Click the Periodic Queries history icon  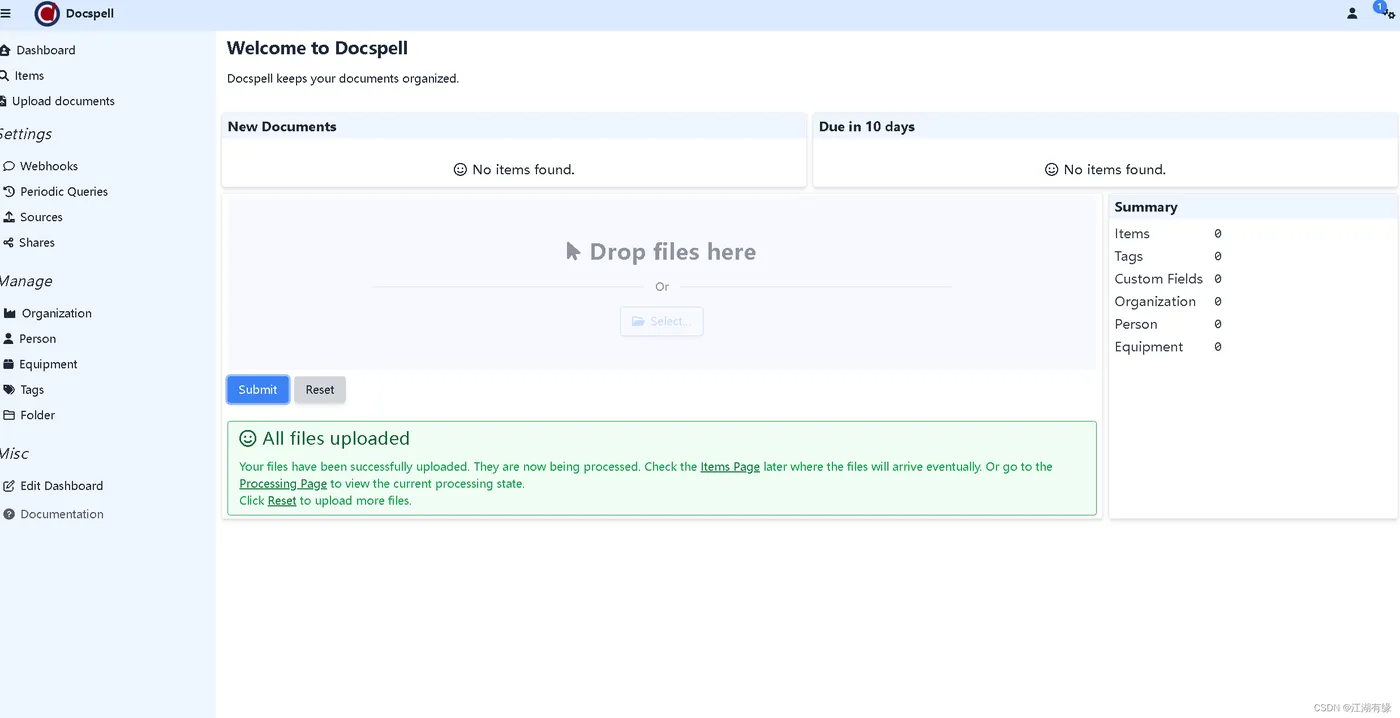(x=9, y=192)
